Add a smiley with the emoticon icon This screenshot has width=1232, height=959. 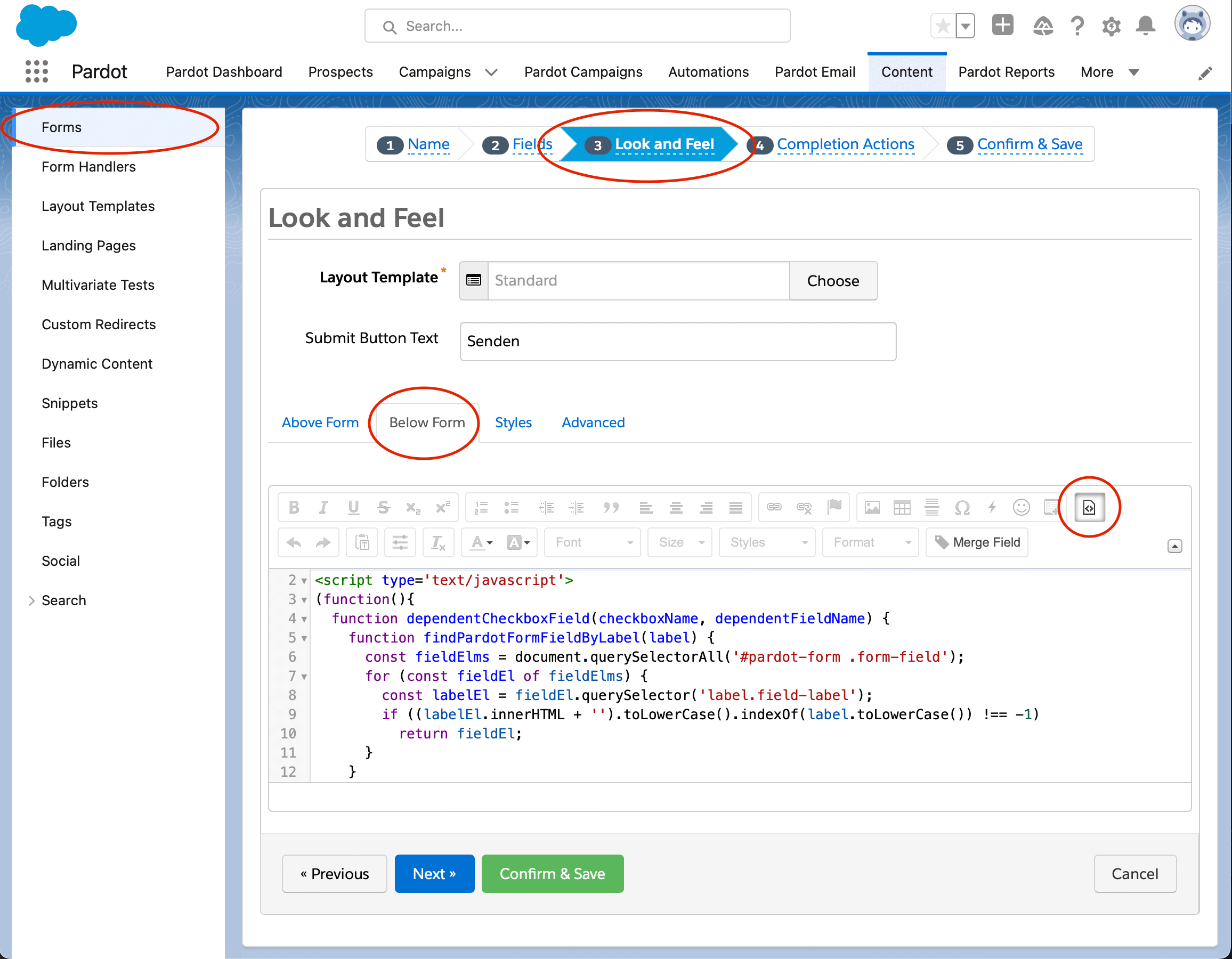pyautogui.click(x=1022, y=507)
